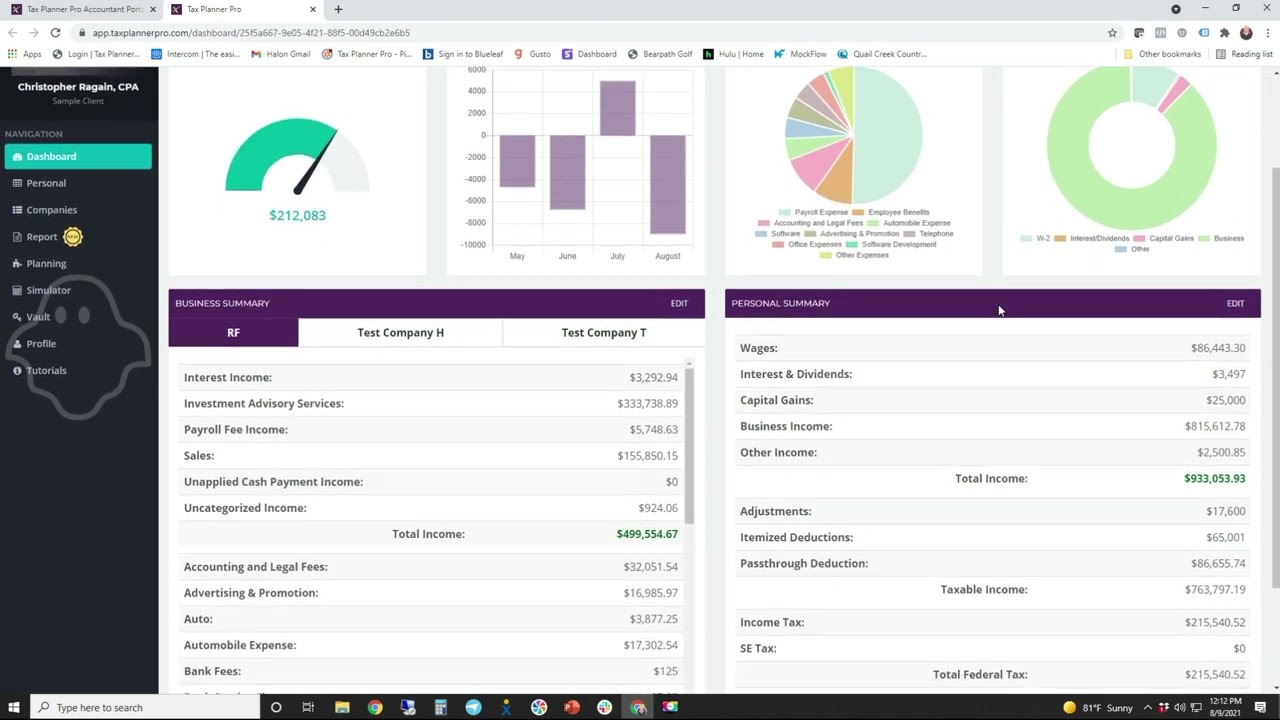Switch to the Test Company H tab
The height and width of the screenshot is (720, 1280).
tap(400, 332)
